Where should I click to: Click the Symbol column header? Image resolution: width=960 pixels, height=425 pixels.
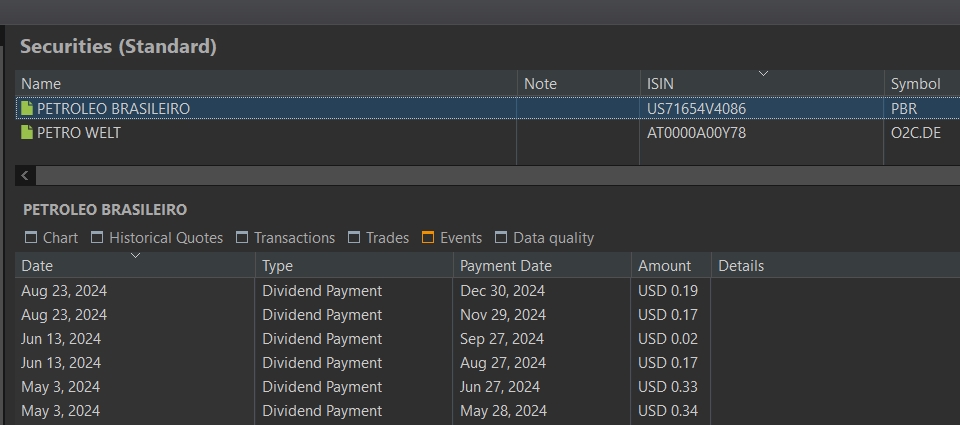point(915,83)
